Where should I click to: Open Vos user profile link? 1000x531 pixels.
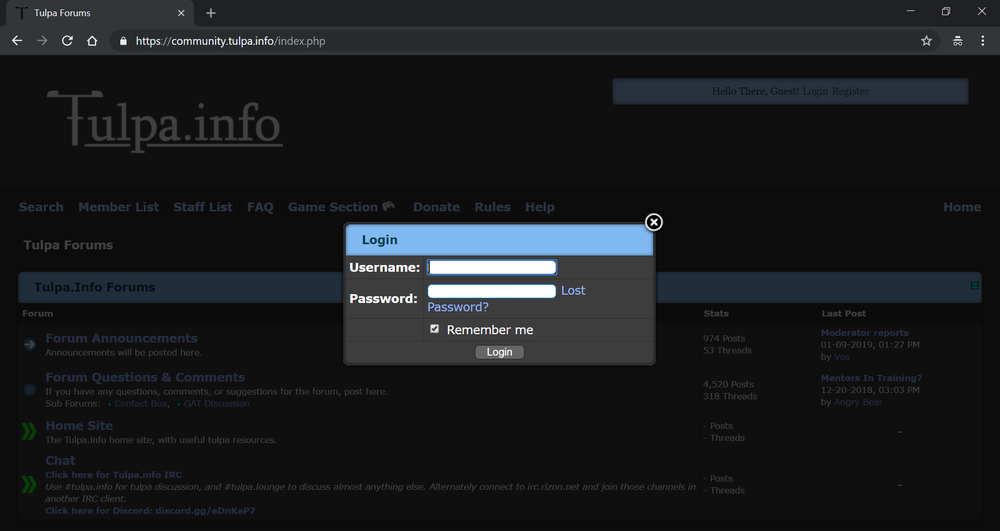click(x=842, y=357)
